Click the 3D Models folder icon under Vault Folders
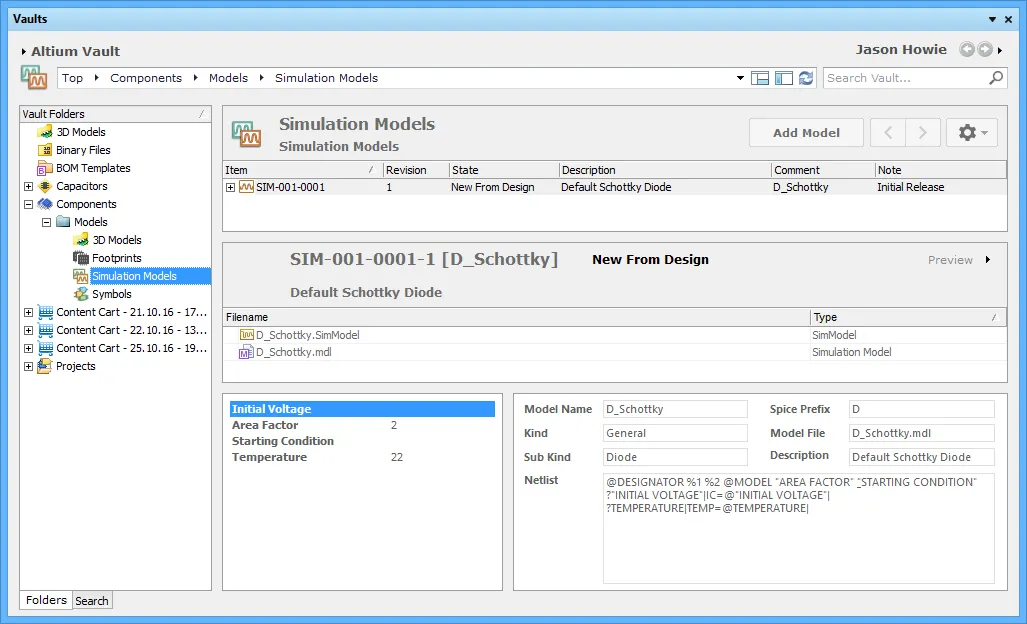This screenshot has width=1027, height=624. pyautogui.click(x=45, y=132)
